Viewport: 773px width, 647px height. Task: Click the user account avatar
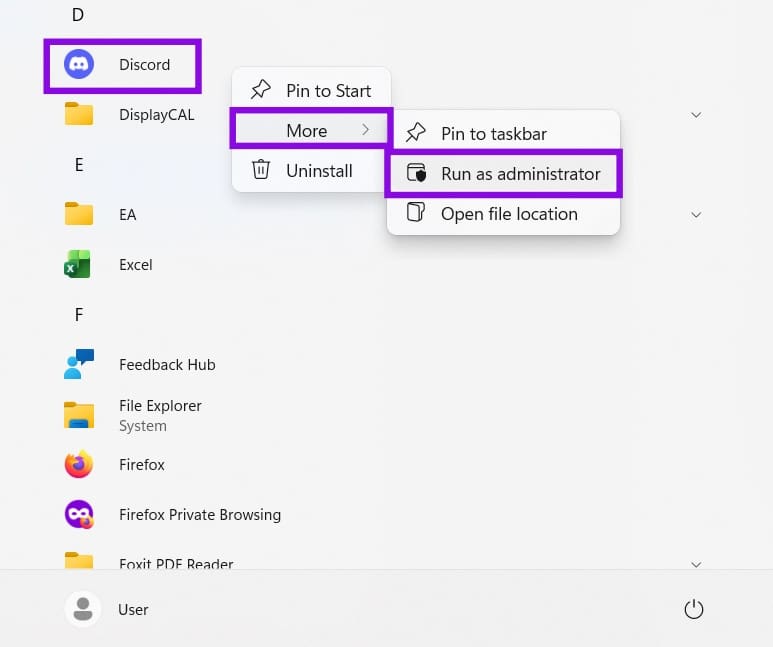coord(83,610)
